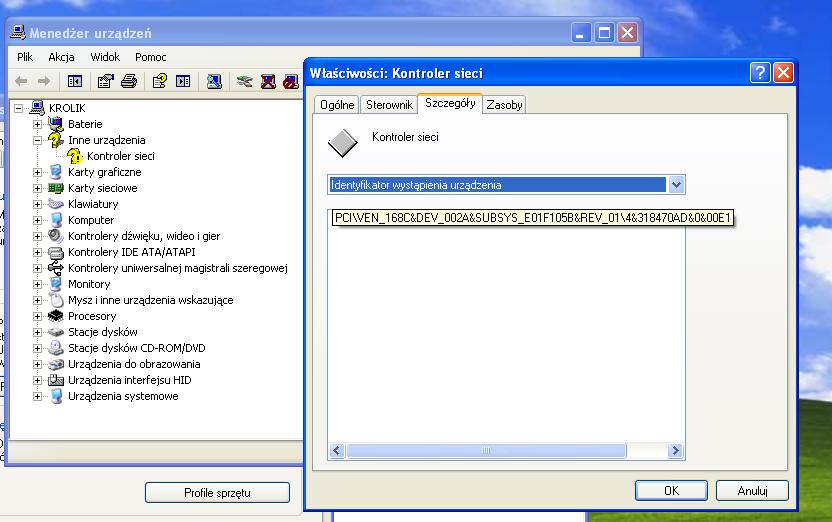Toggle the console tree pane toolbar icon
The height and width of the screenshot is (522, 832).
(x=75, y=81)
